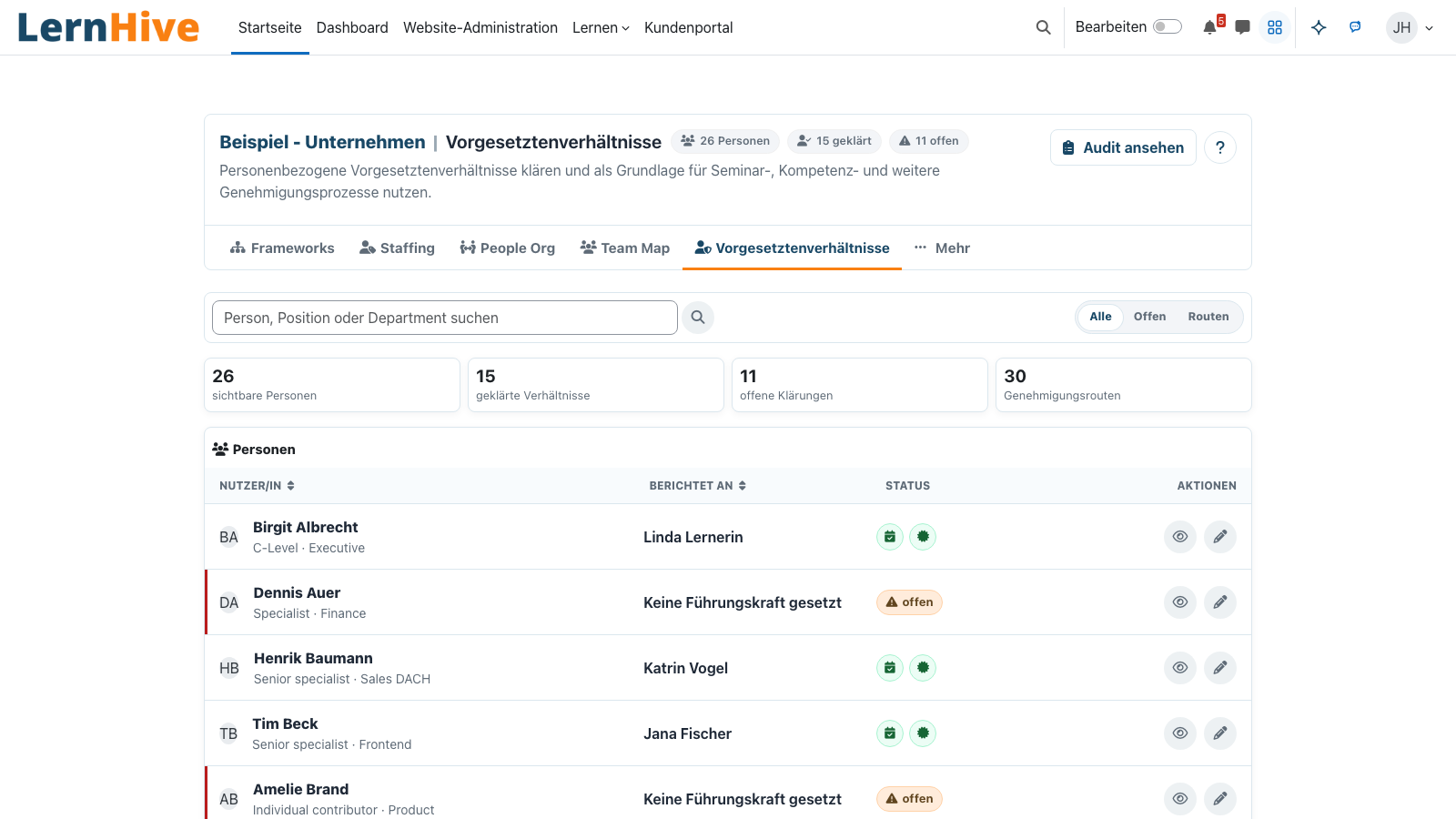
Task: Switch to the Frameworks tab
Action: point(282,248)
